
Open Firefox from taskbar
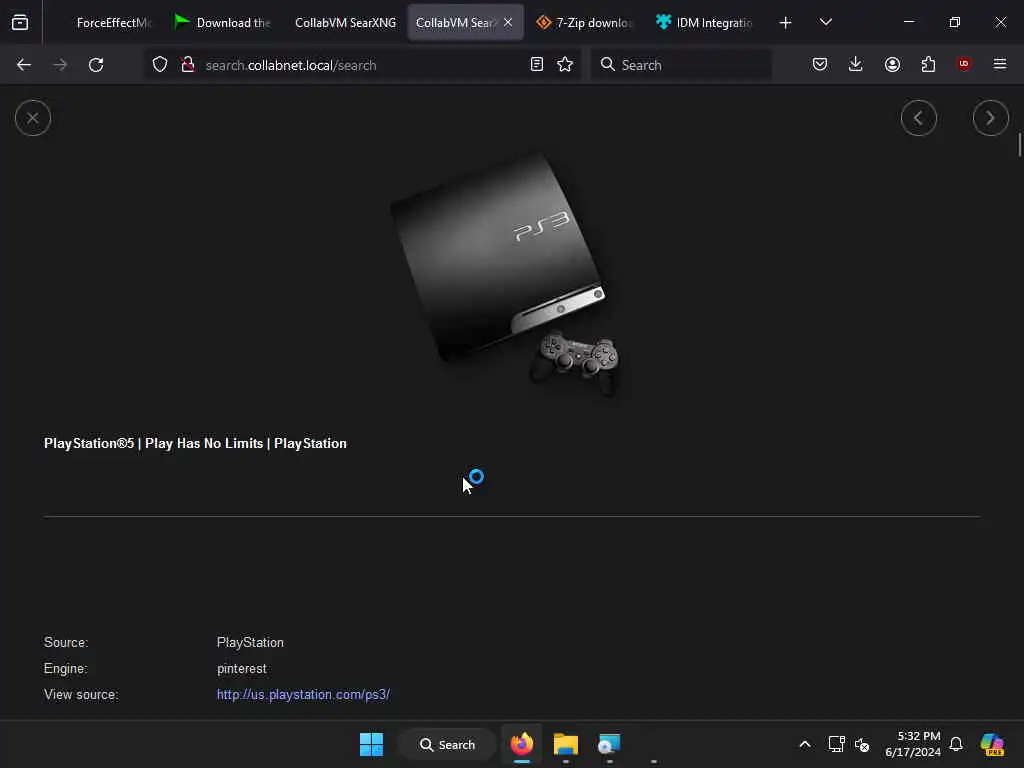pos(522,744)
